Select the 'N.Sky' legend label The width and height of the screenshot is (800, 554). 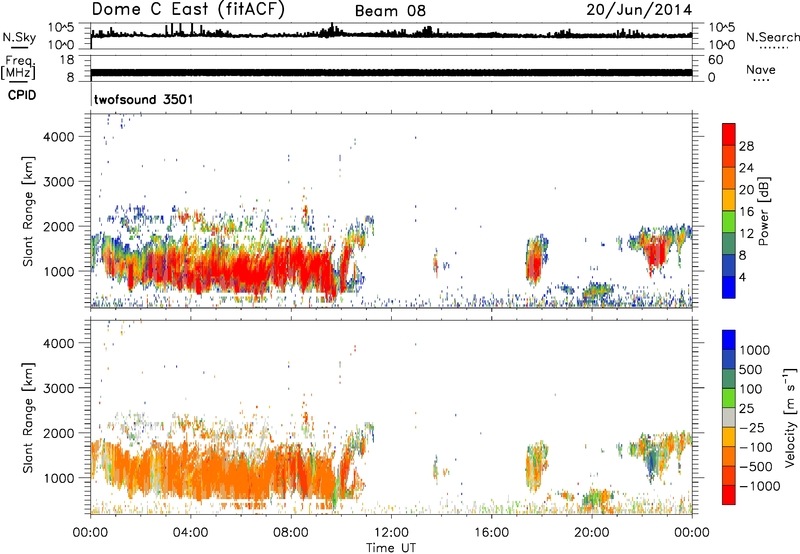coord(19,37)
